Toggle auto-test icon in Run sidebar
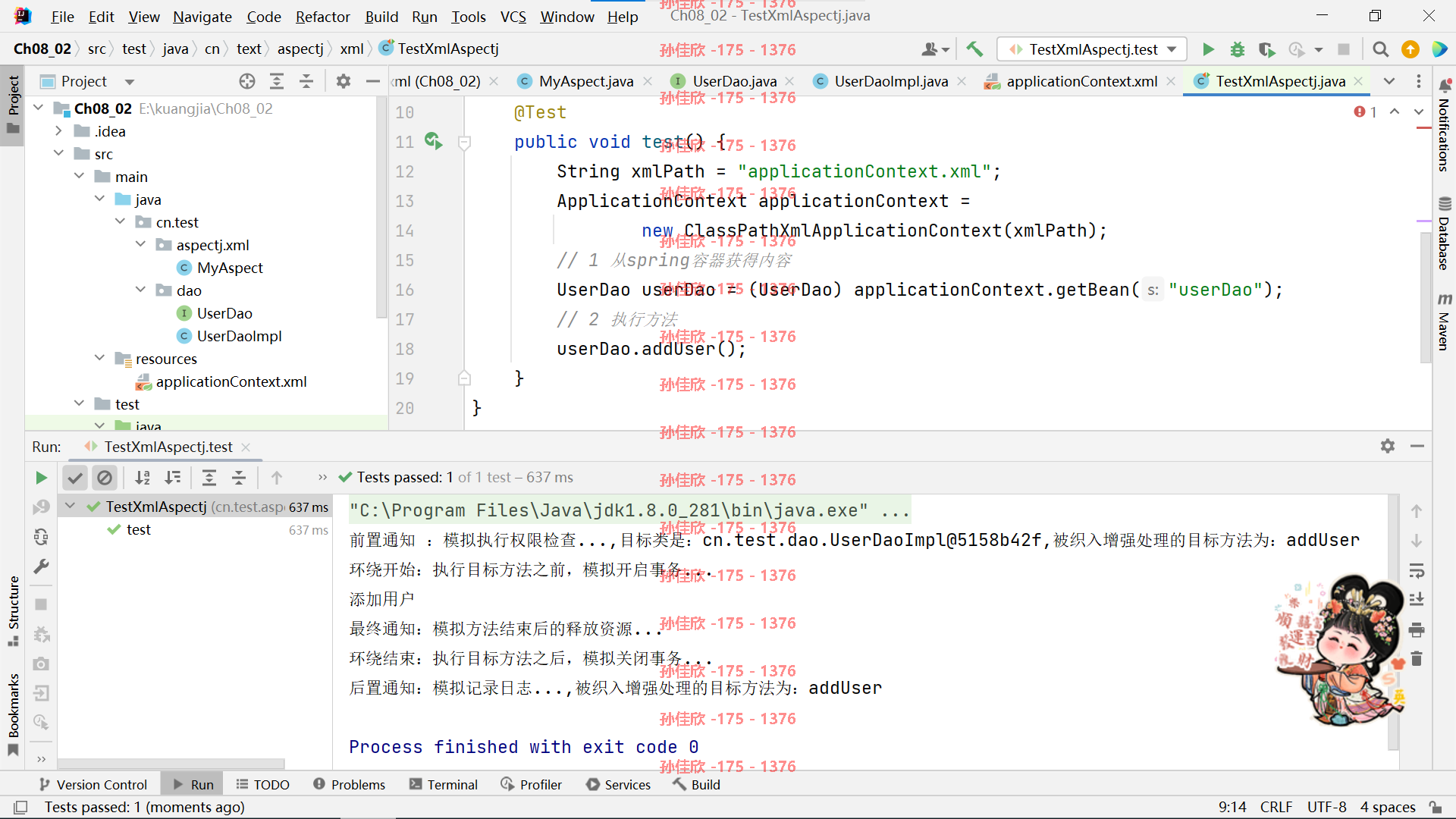Viewport: 1456px width, 819px height. click(41, 537)
